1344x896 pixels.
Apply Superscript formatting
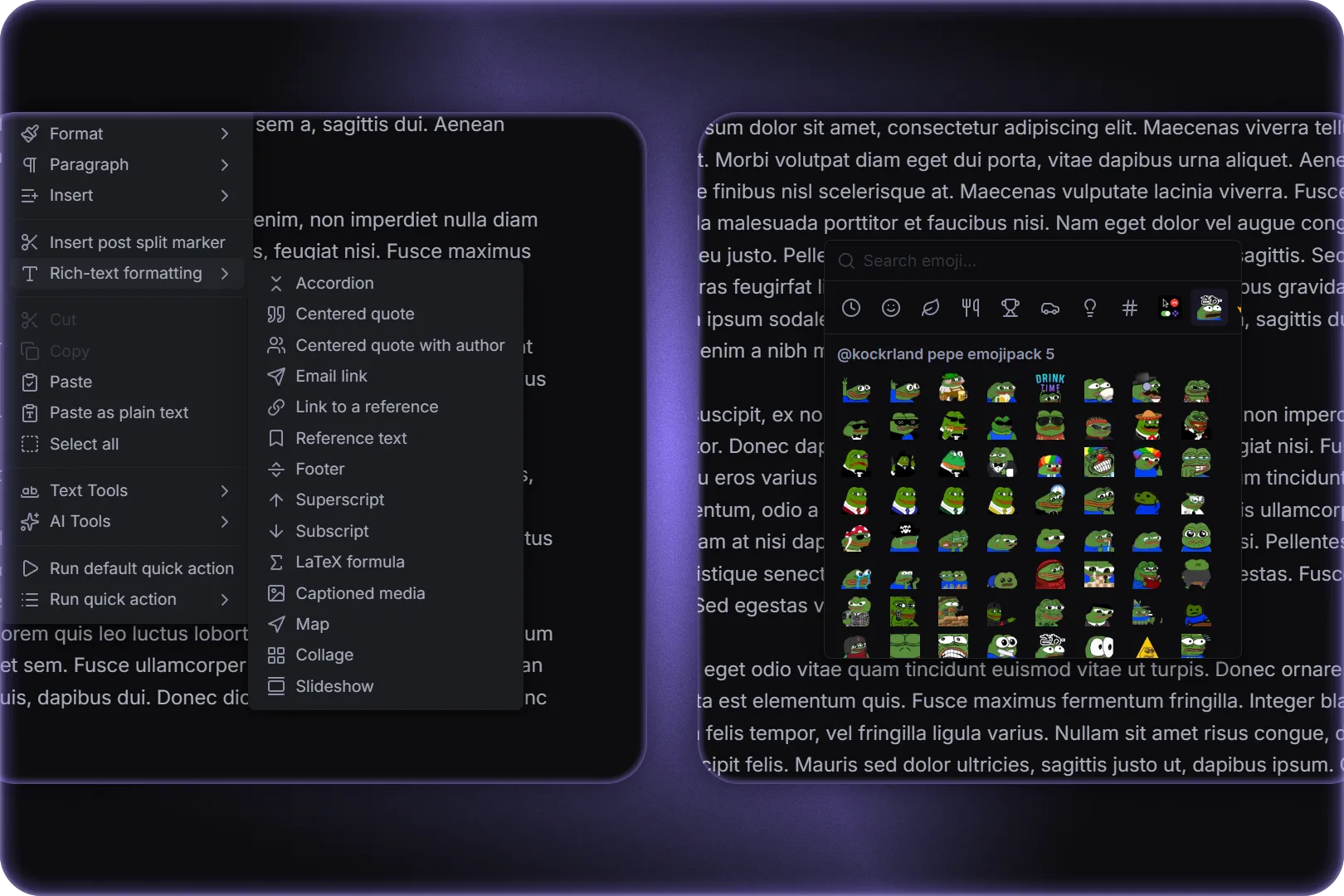(x=387, y=500)
